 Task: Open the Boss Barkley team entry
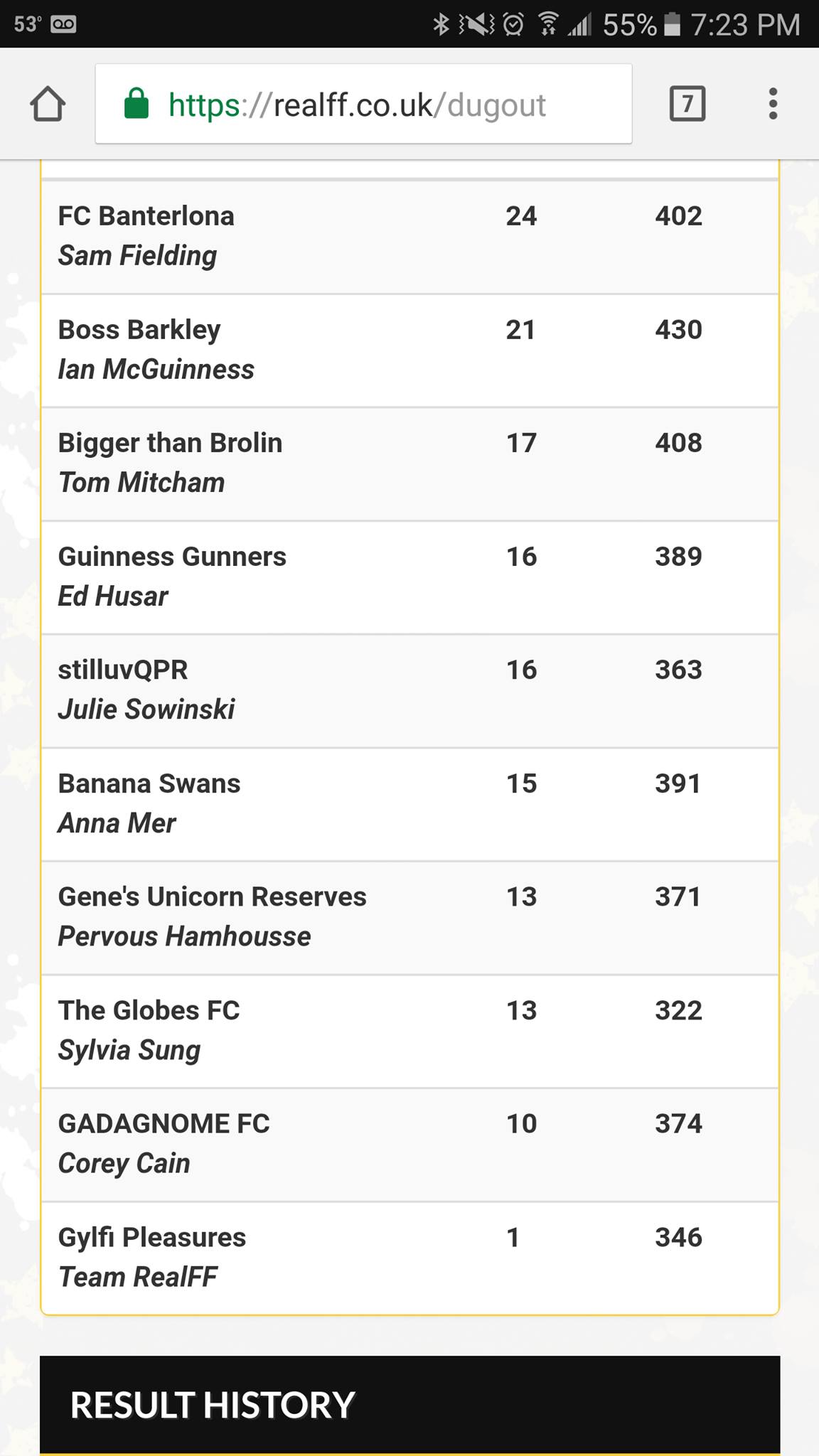410,350
